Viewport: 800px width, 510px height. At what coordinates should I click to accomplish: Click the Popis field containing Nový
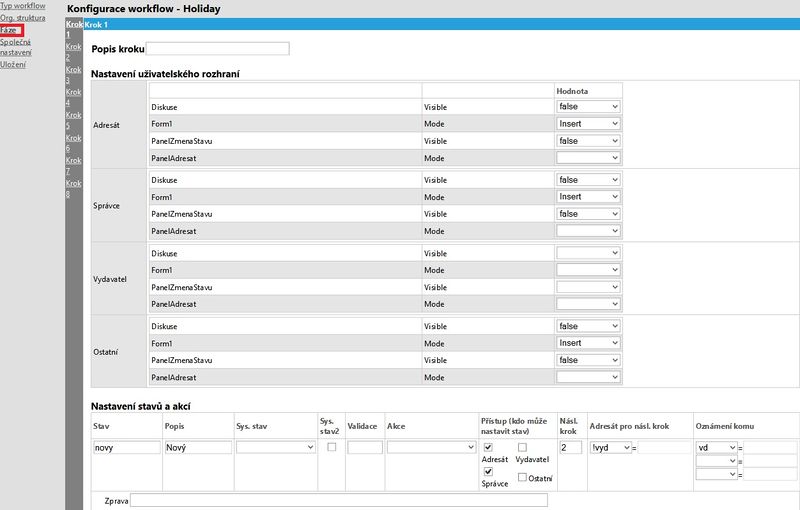(x=198, y=447)
